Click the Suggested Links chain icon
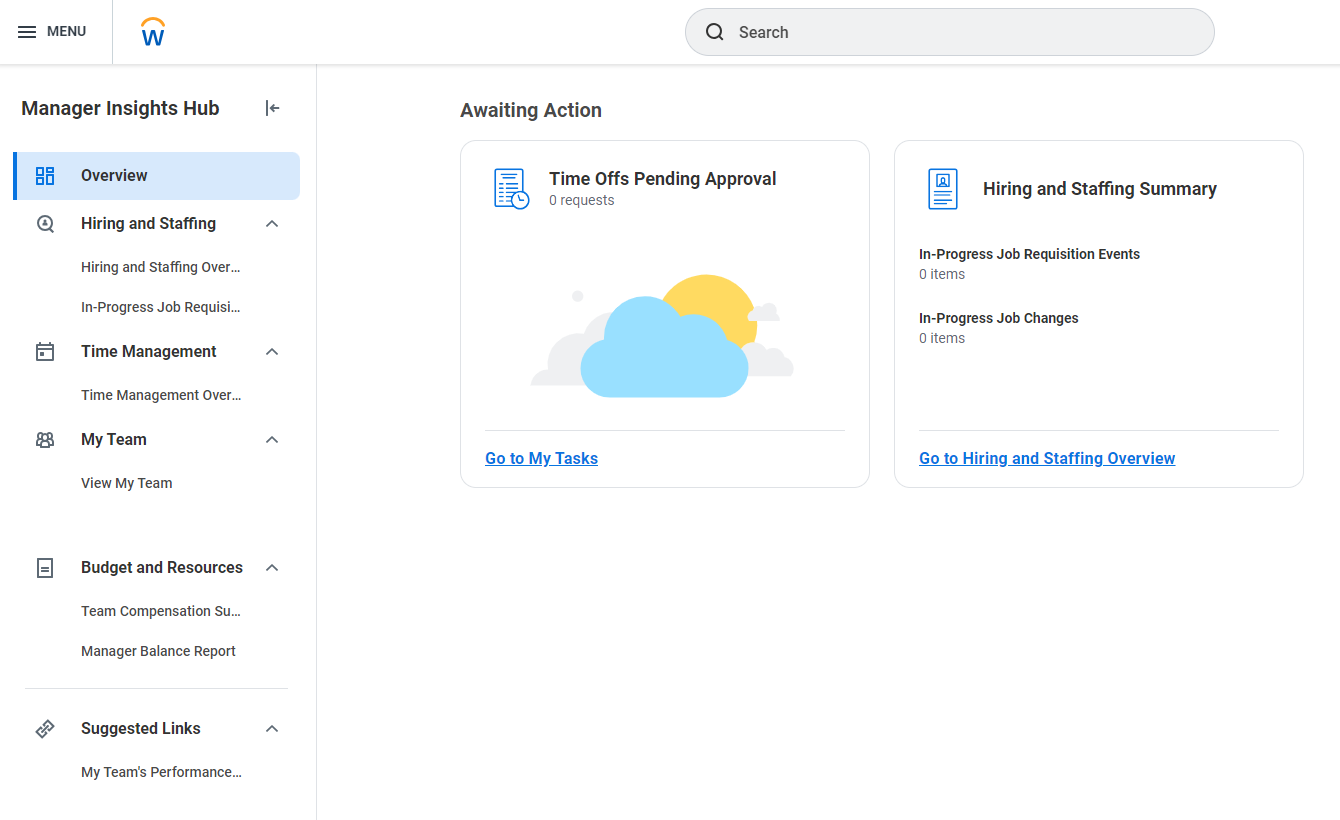The height and width of the screenshot is (820, 1340). pyautogui.click(x=44, y=728)
